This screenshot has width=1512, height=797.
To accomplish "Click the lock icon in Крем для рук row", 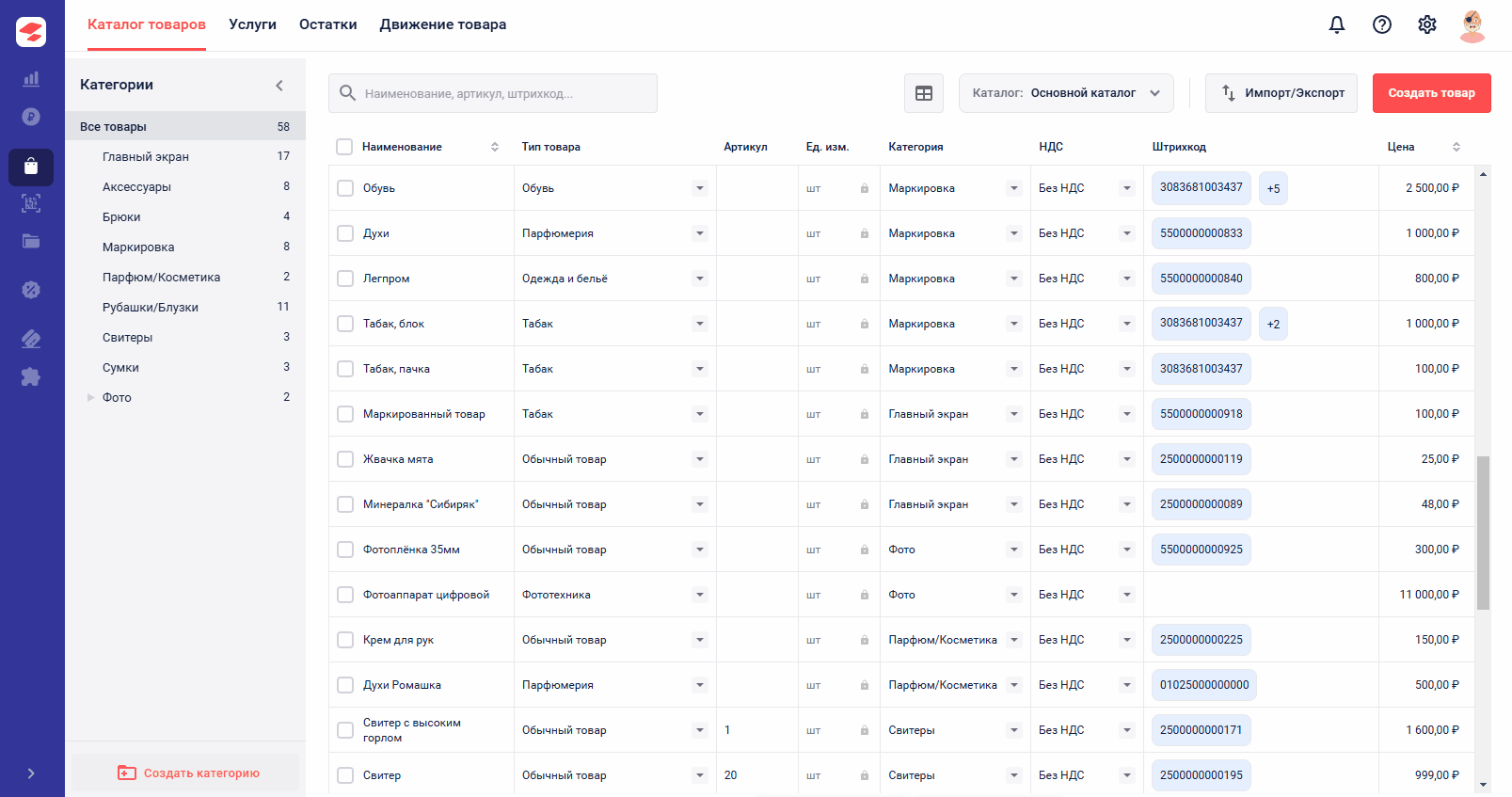I will [x=864, y=640].
